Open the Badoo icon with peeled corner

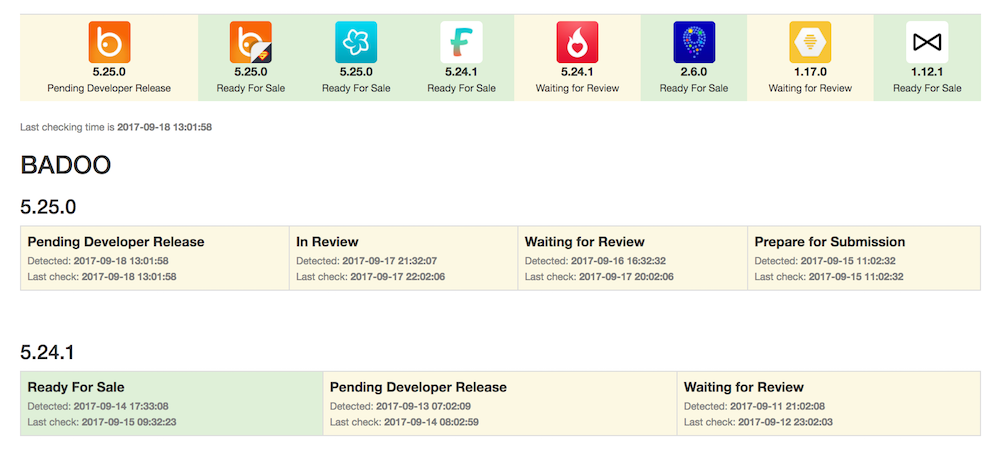(x=251, y=42)
